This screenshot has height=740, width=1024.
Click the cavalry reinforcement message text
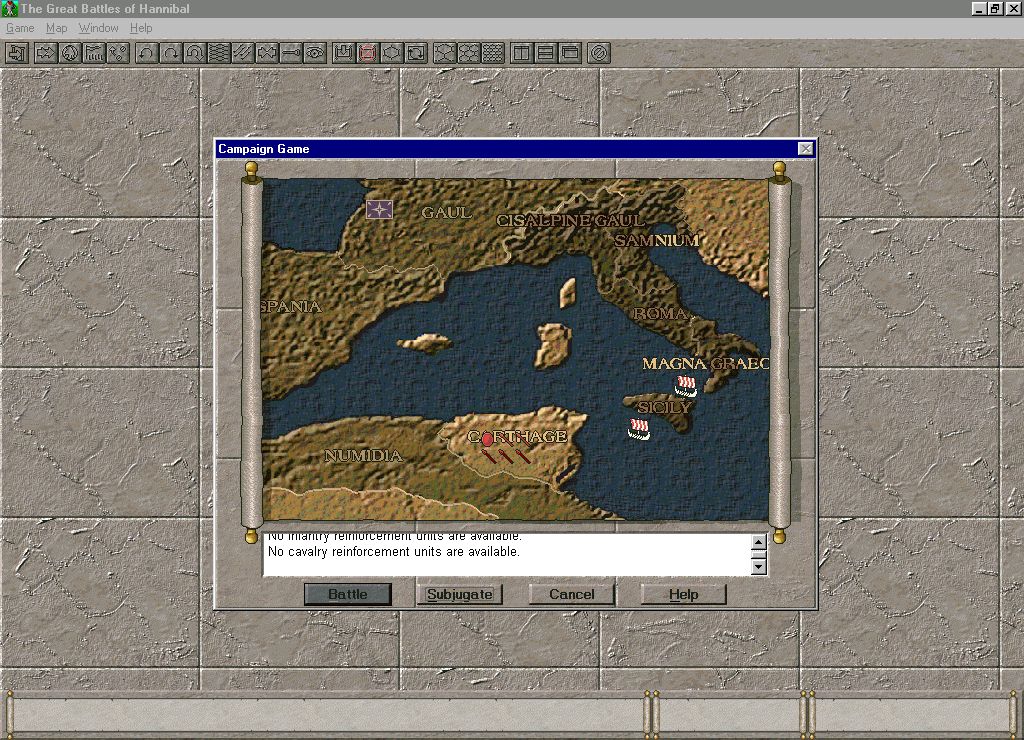click(394, 552)
